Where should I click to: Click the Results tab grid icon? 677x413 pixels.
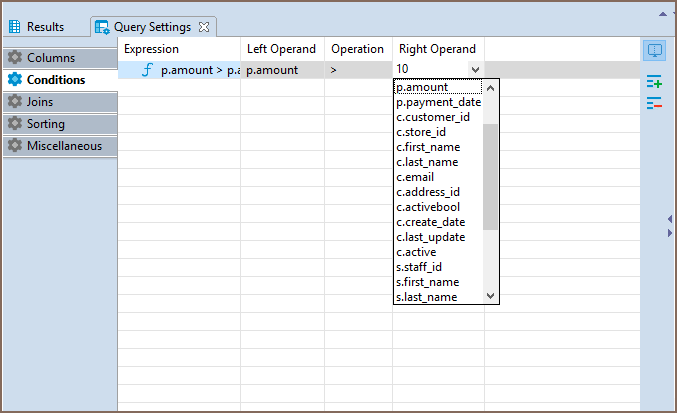coord(14,27)
